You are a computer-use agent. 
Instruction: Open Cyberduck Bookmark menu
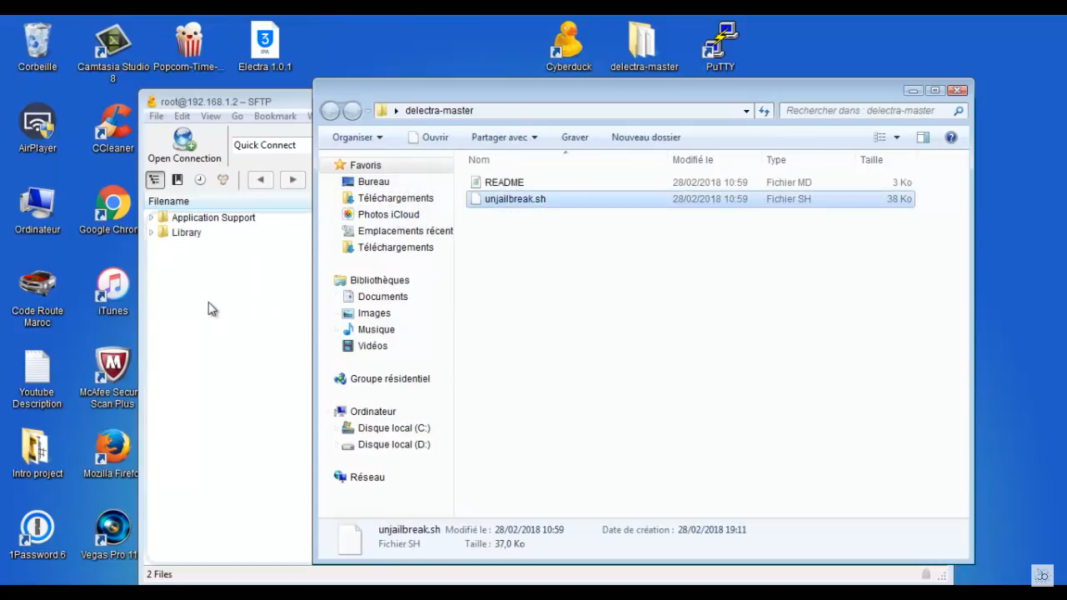(274, 116)
